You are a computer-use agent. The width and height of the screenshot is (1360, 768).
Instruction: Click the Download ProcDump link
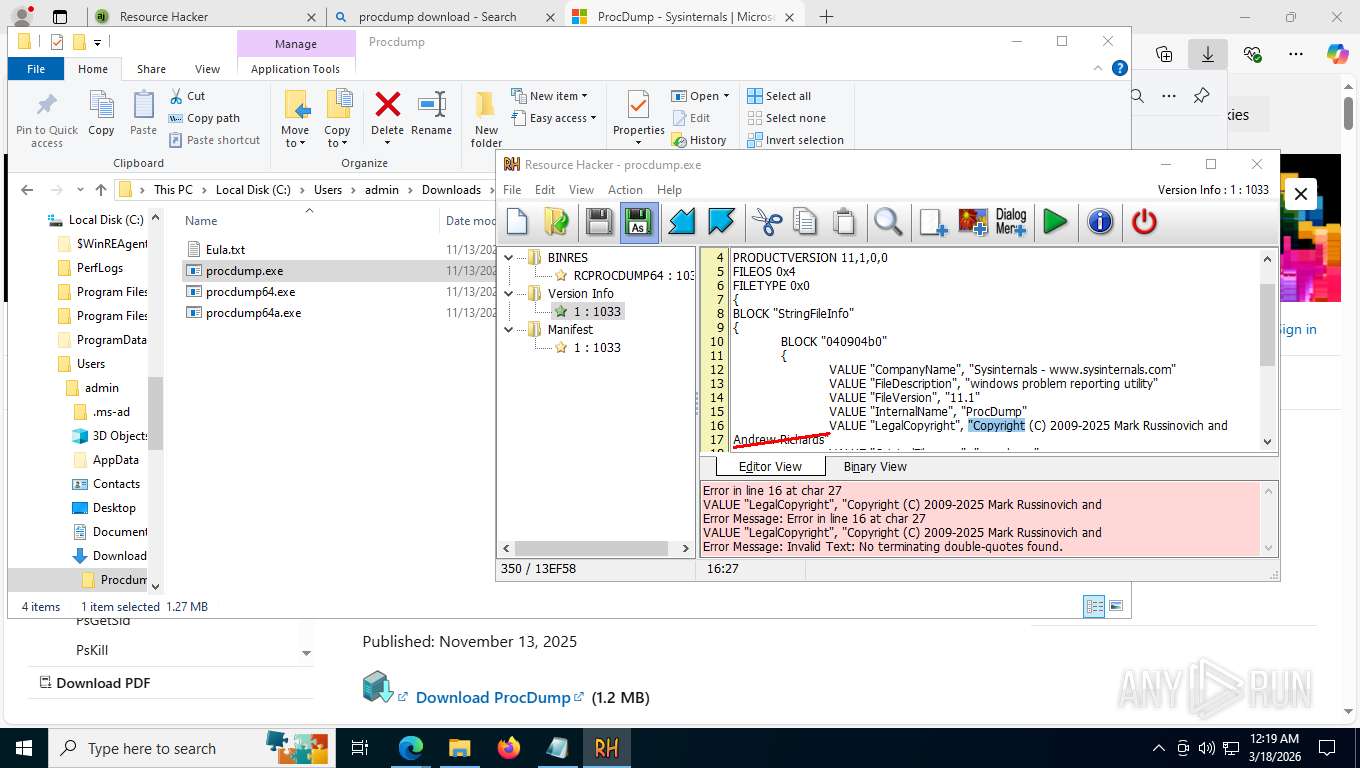494,697
